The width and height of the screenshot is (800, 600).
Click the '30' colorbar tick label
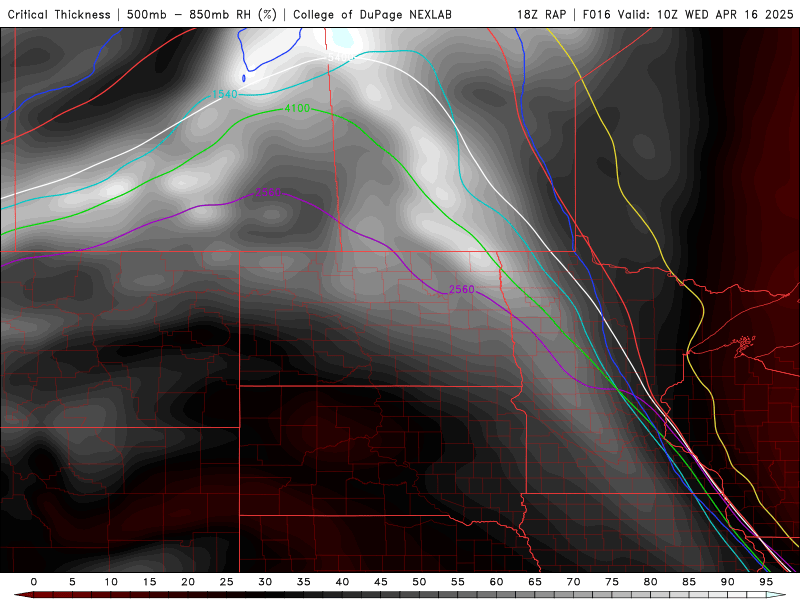(x=265, y=582)
